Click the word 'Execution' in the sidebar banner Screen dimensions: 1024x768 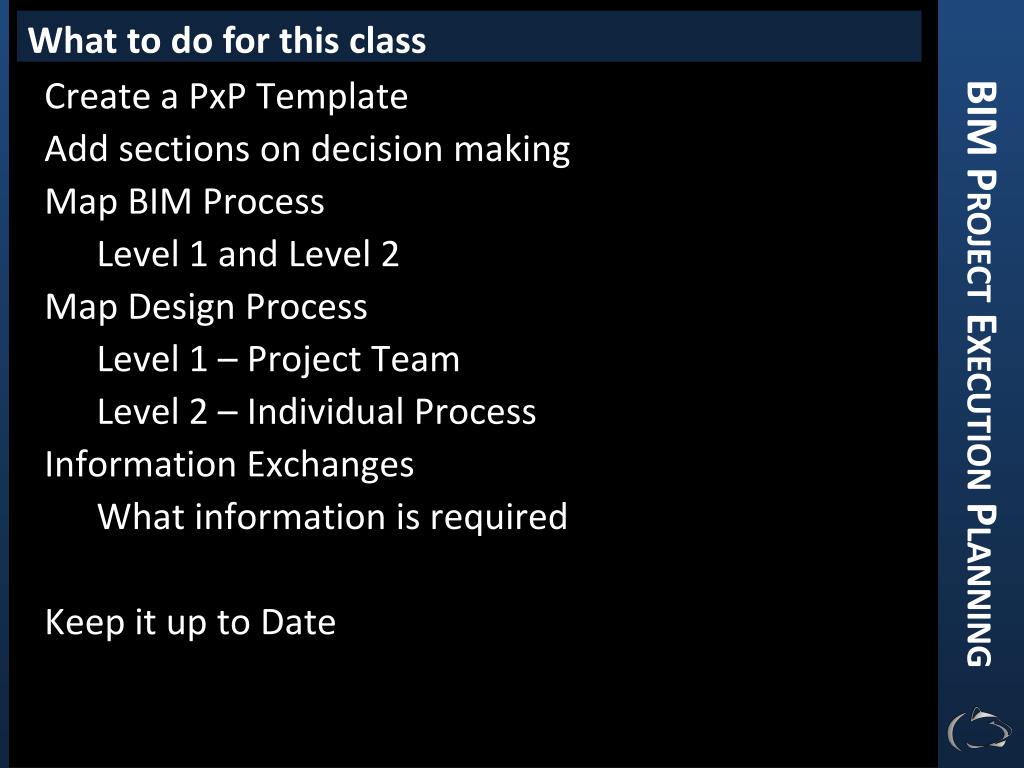point(981,403)
